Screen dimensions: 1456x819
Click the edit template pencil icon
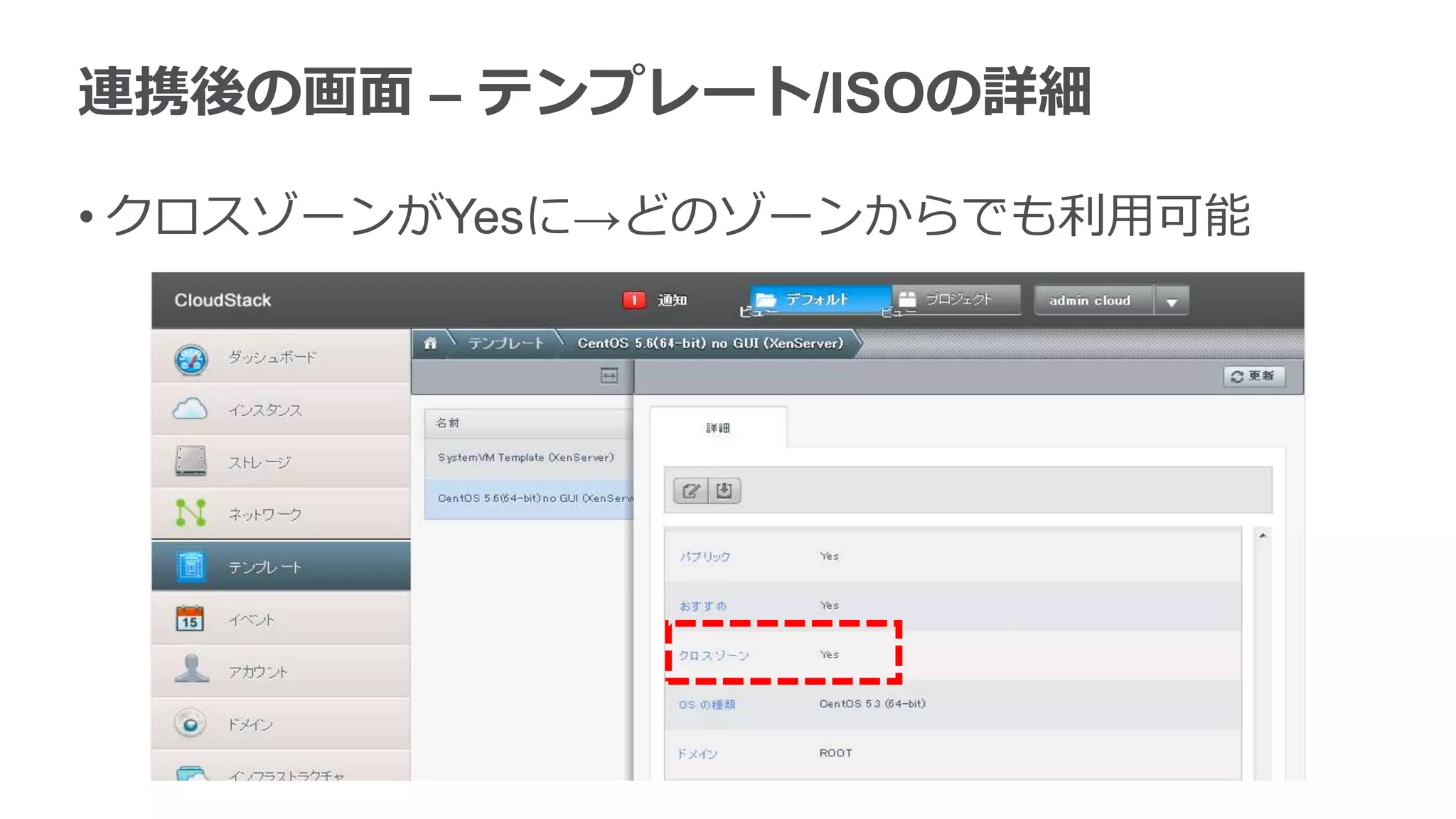pyautogui.click(x=690, y=491)
